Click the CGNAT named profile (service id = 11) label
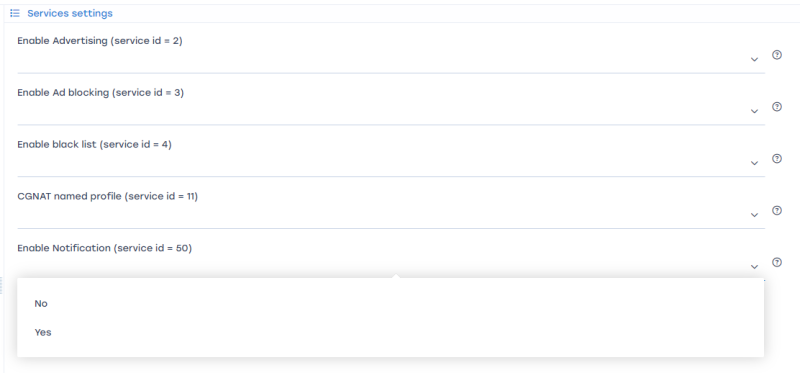The width and height of the screenshot is (800, 373). point(107,196)
